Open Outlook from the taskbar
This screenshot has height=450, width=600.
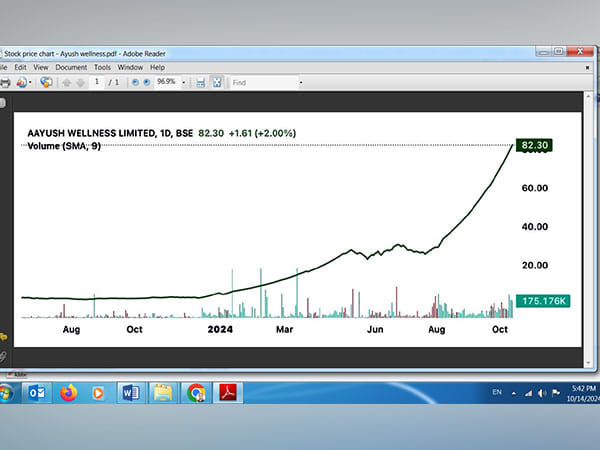pyautogui.click(x=37, y=393)
